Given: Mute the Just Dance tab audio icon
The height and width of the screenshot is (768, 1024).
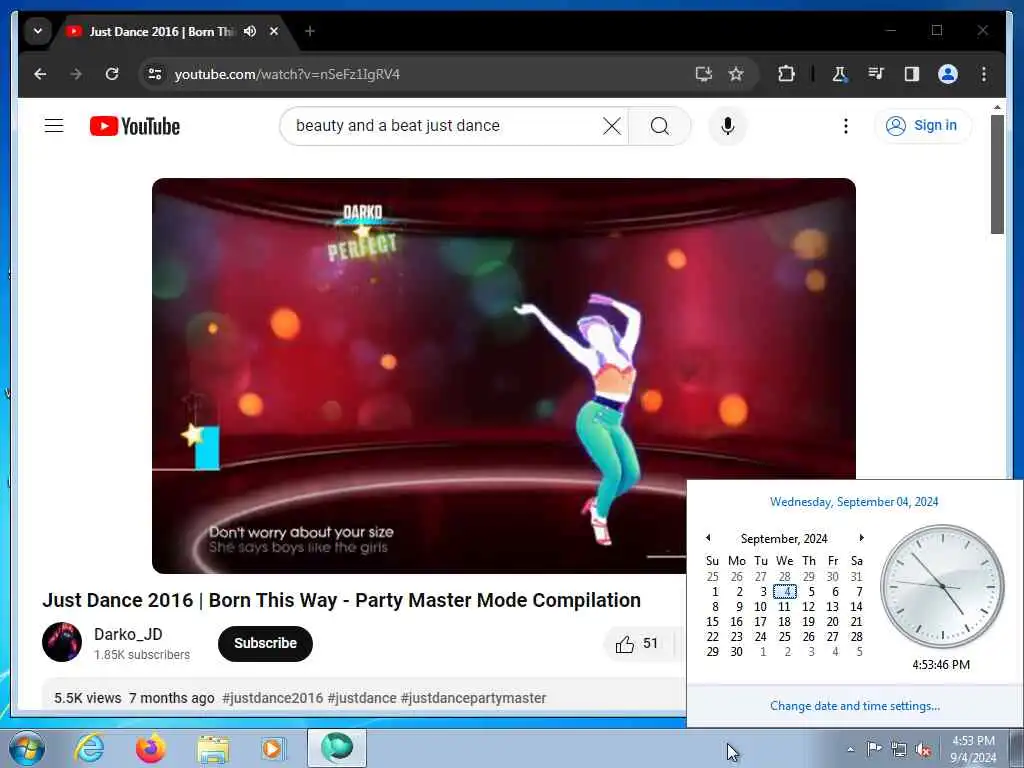Looking at the screenshot, I should click(x=249, y=31).
